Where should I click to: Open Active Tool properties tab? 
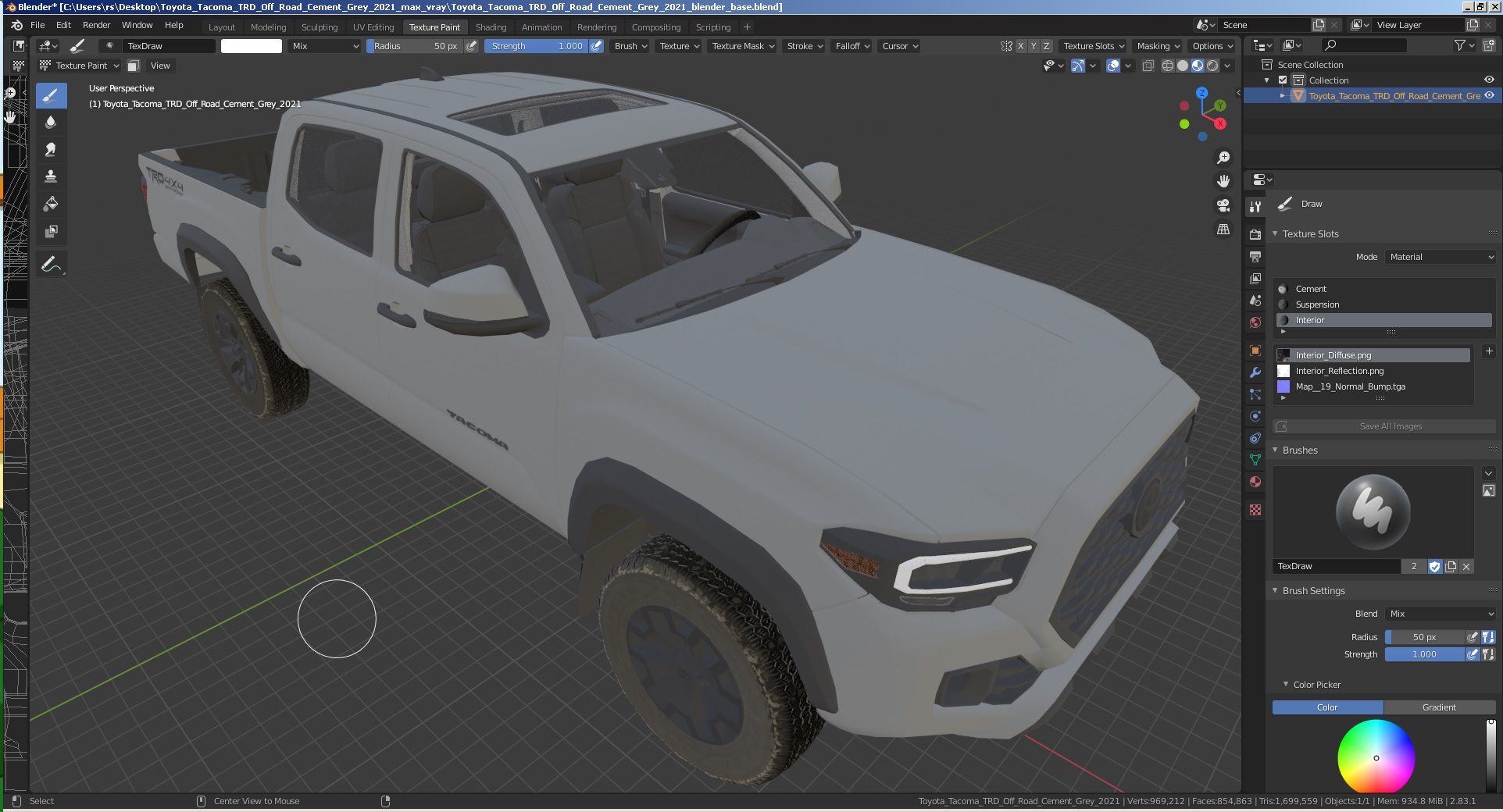[1255, 207]
